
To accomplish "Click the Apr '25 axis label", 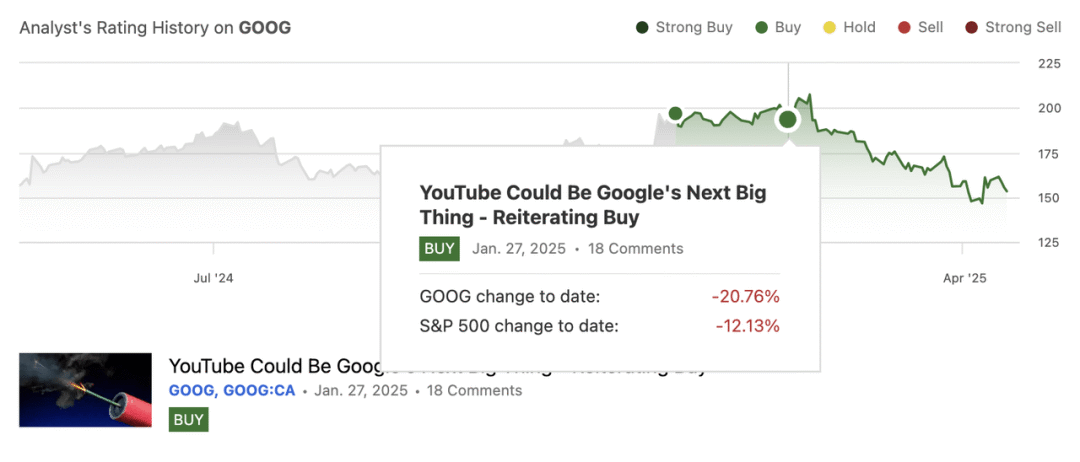I will [964, 279].
